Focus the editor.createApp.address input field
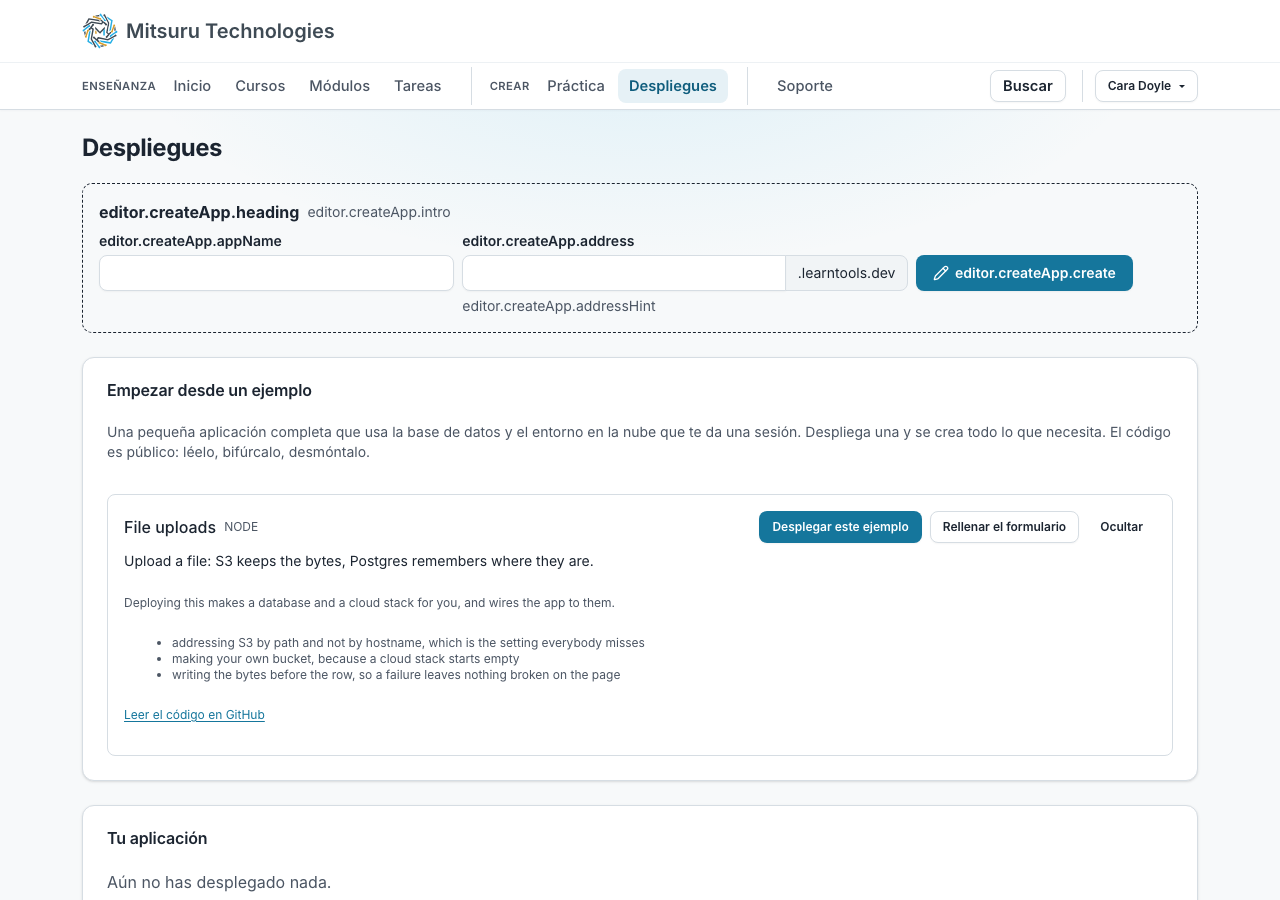1280x900 pixels. pyautogui.click(x=624, y=273)
